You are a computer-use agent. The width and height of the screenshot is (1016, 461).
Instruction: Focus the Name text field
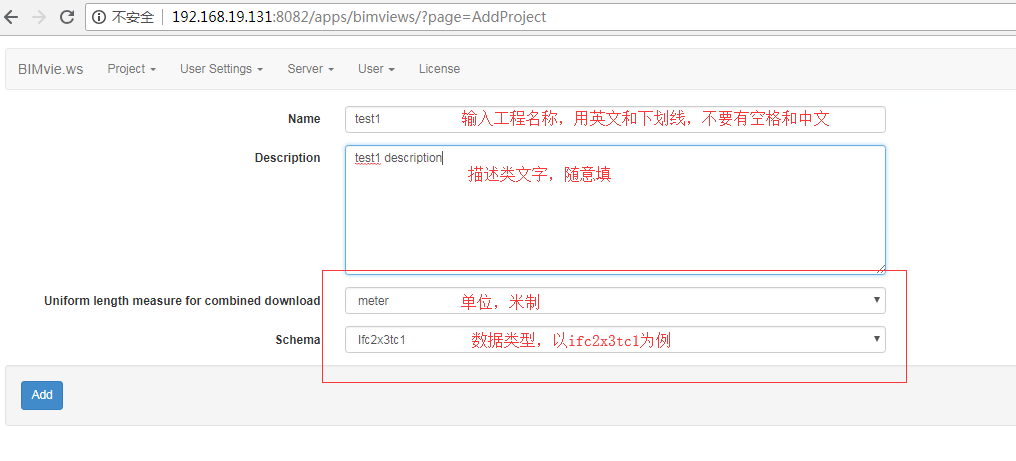coord(614,119)
